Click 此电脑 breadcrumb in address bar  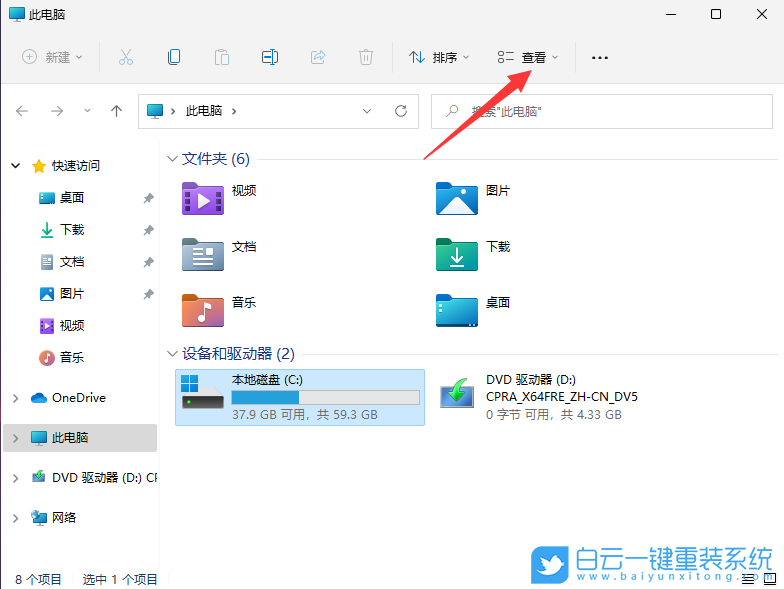click(204, 111)
